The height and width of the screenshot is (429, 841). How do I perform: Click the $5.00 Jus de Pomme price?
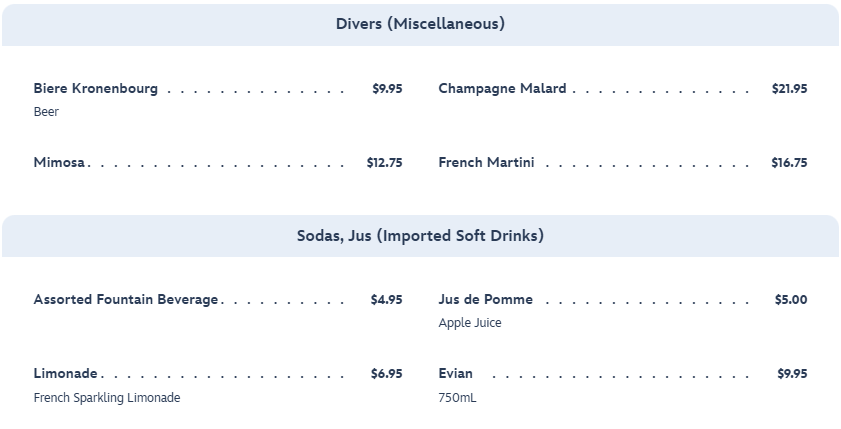coord(791,300)
